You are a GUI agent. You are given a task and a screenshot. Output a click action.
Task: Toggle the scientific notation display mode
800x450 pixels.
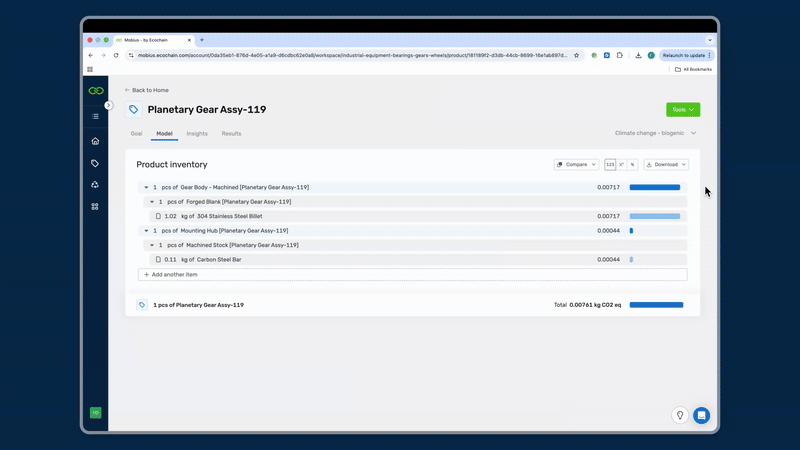point(621,164)
